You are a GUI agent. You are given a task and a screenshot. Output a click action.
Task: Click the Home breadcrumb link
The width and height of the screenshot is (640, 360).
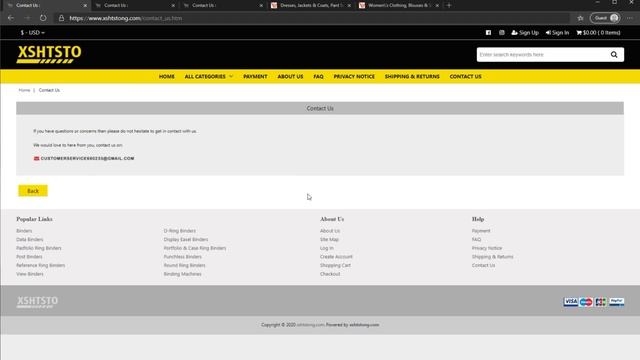[24, 90]
